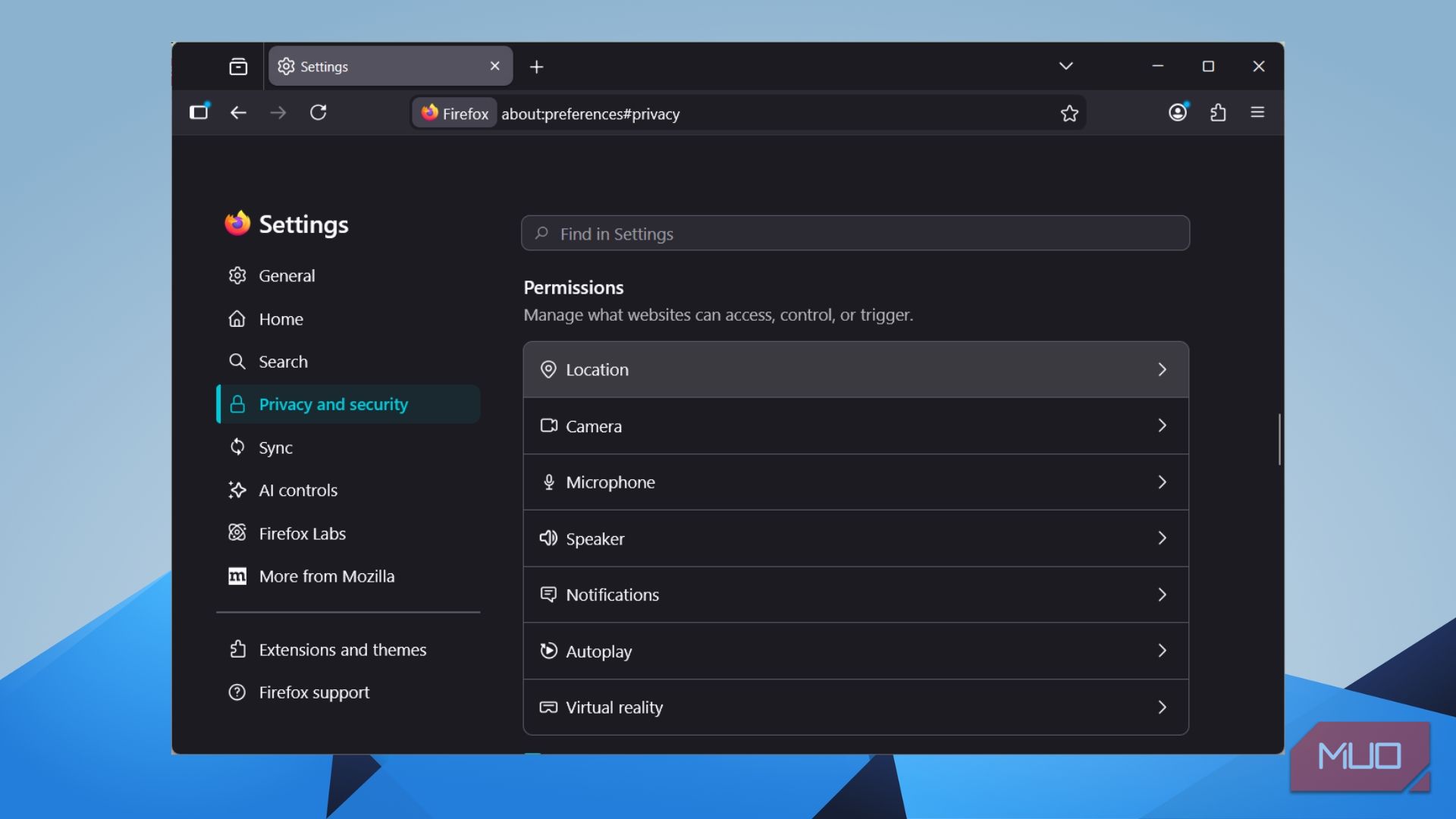This screenshot has height=819, width=1456.
Task: Open Sync settings category
Action: (x=348, y=447)
